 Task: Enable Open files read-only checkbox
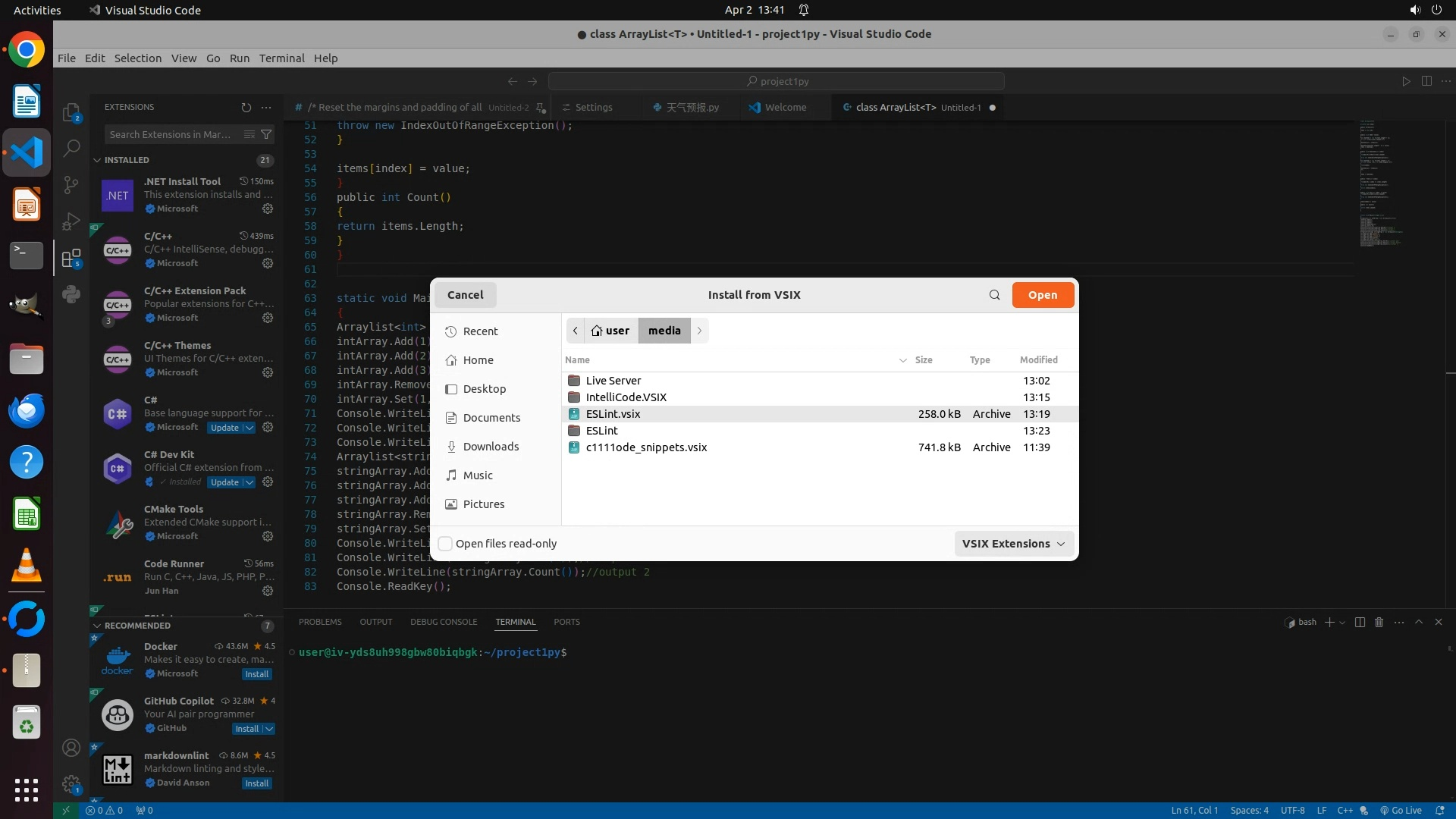446,544
